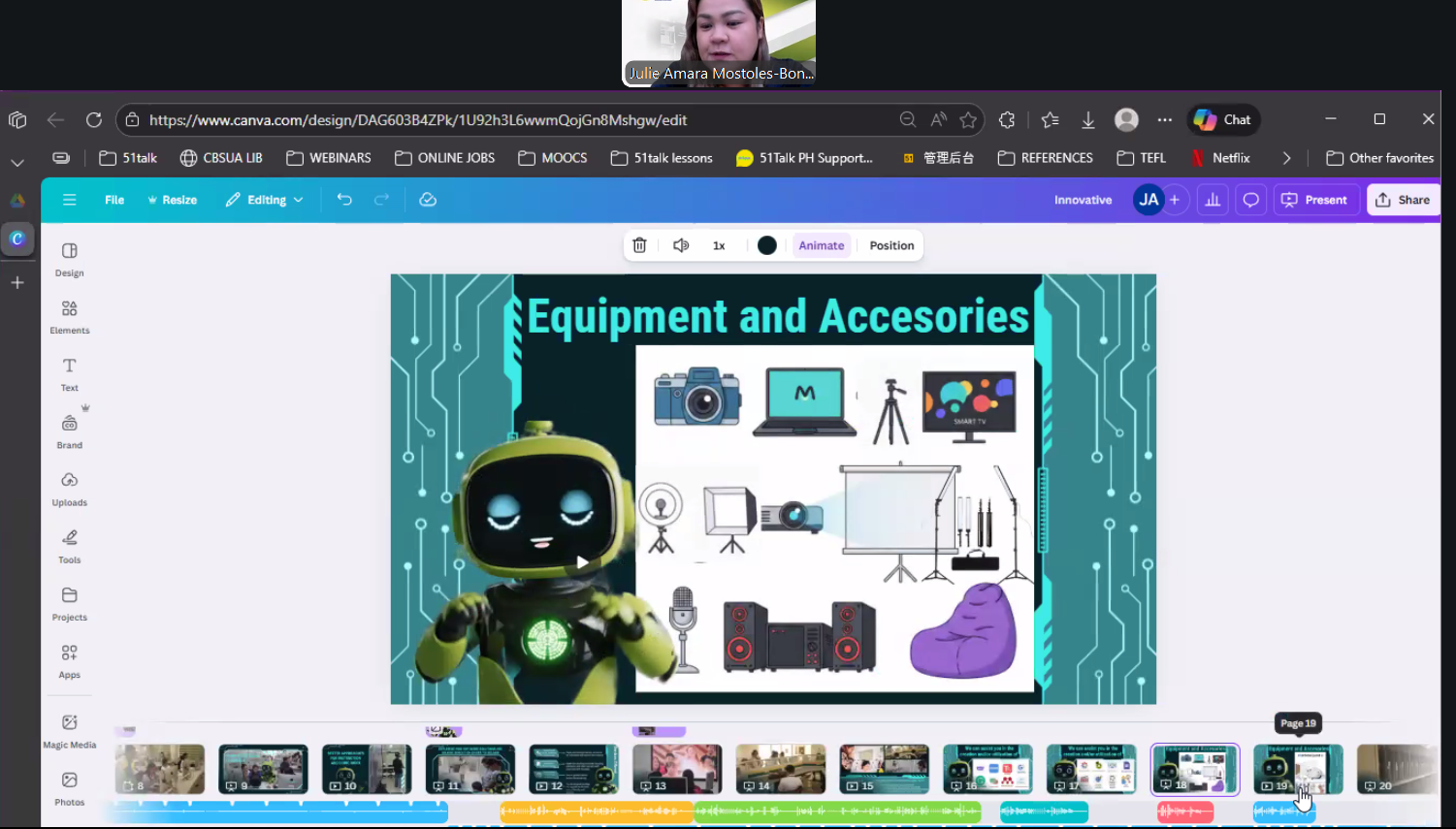Open the Position tab in toolbar
Image resolution: width=1456 pixels, height=829 pixels.
point(891,245)
